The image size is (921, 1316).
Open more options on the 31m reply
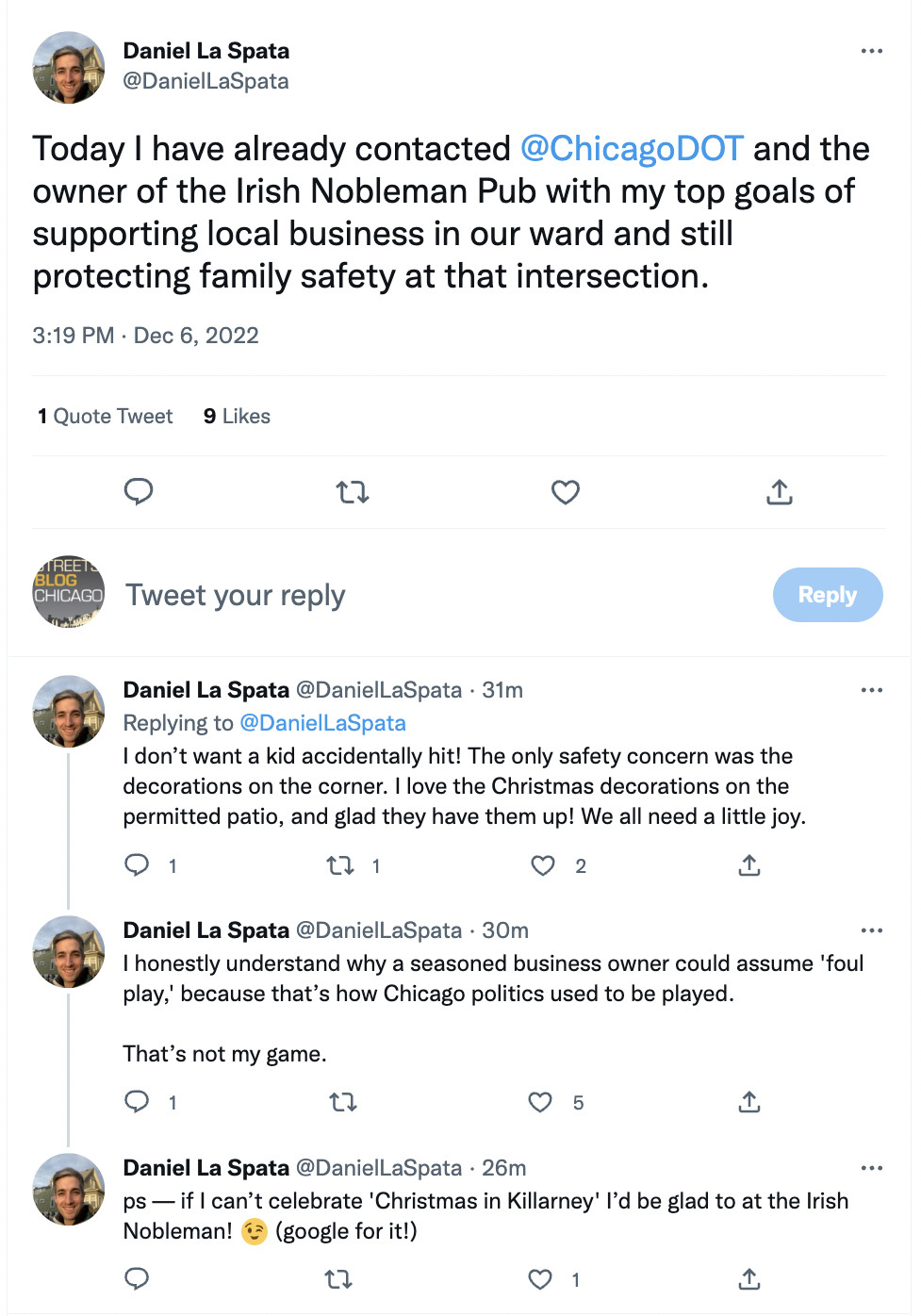(x=872, y=690)
